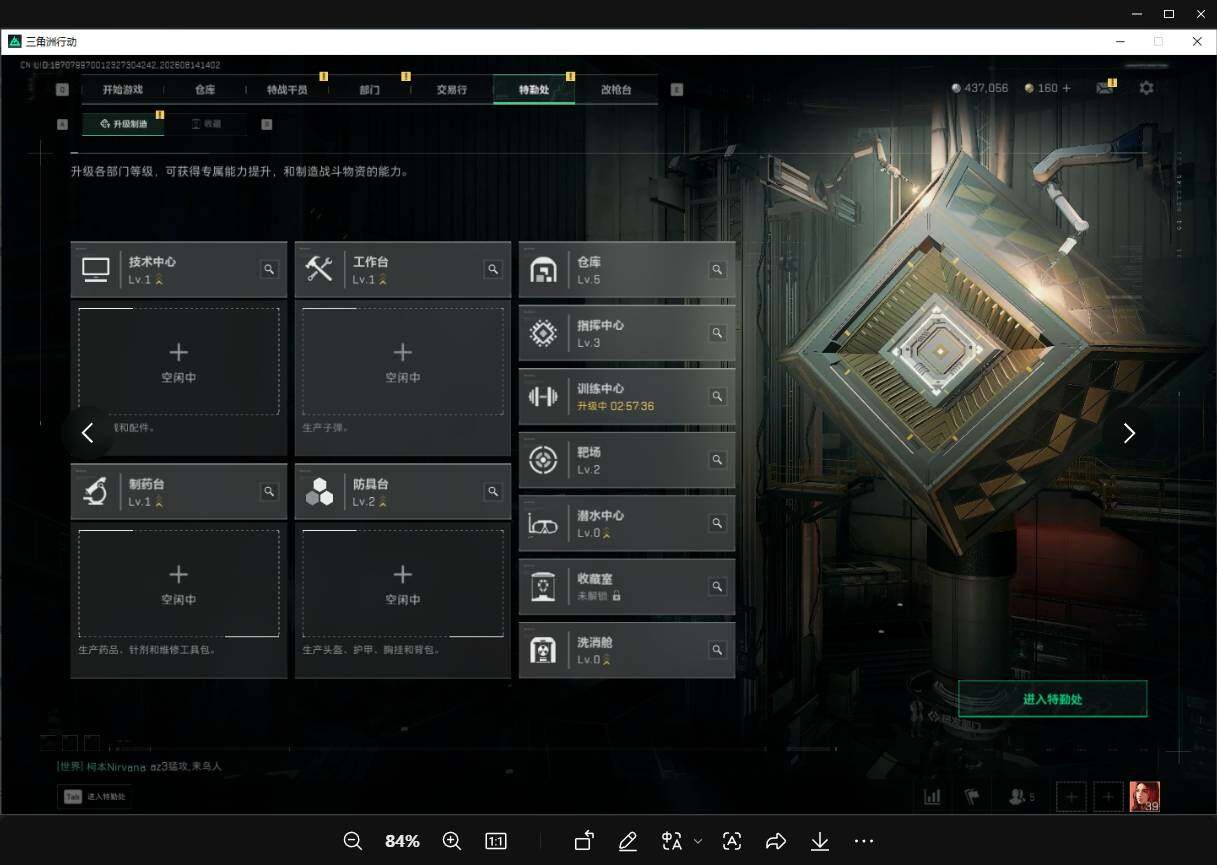The height and width of the screenshot is (865, 1217).
Task: Add teammate in second empty squad slot
Action: pyautogui.click(x=1108, y=797)
